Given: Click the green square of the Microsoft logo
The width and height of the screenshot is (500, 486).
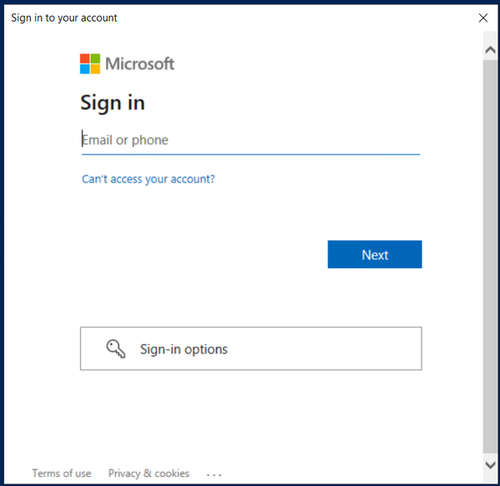Looking at the screenshot, I should click(x=95, y=58).
